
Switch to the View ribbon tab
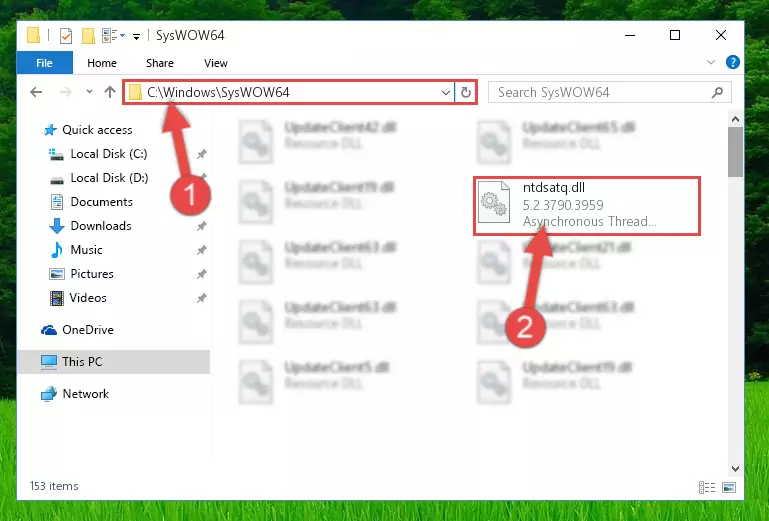point(216,63)
